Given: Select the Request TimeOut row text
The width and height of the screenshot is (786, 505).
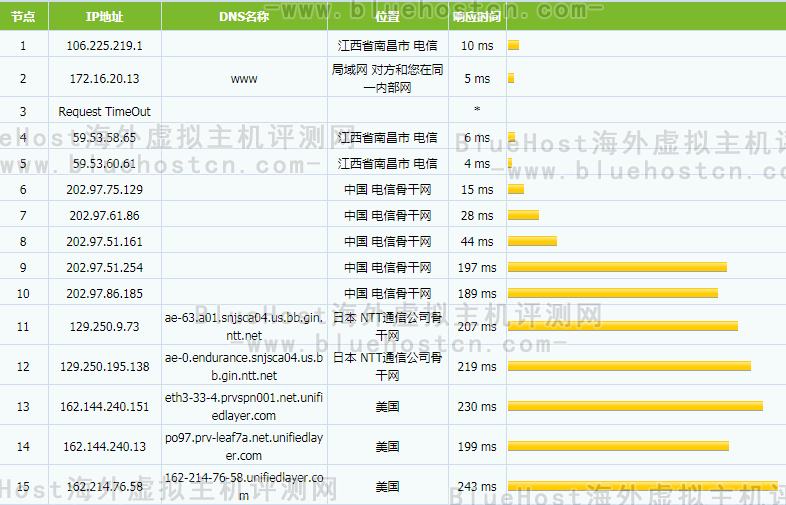Looking at the screenshot, I should coord(104,112).
